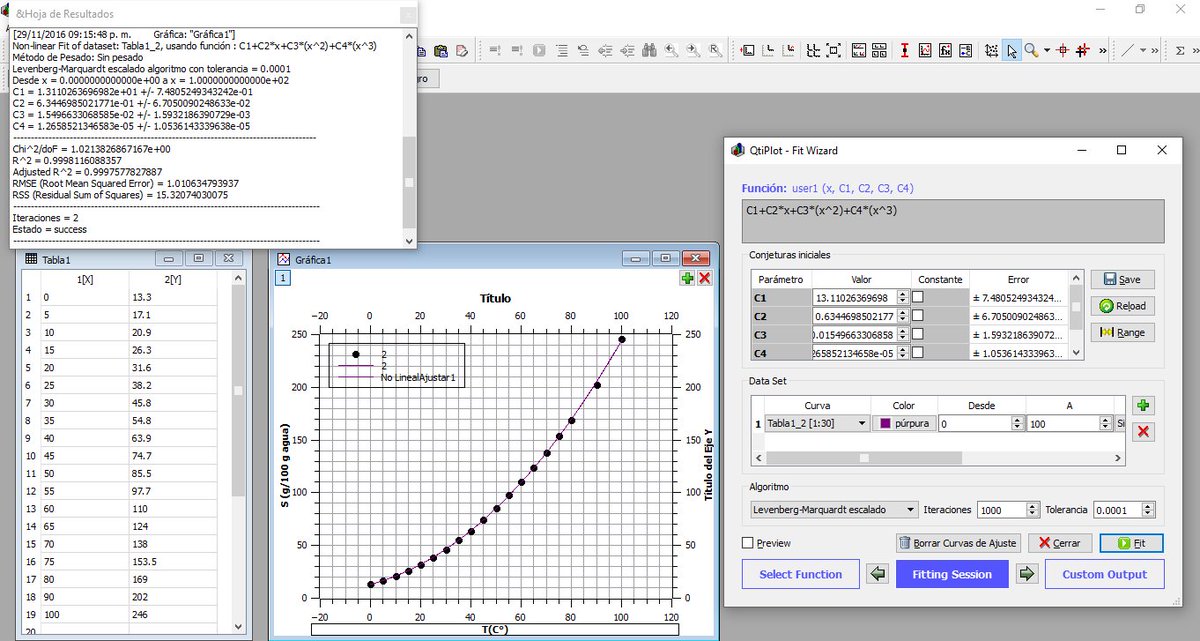The image size is (1200, 641).
Task: Open the Algoritmo Levenberg-Marquardt dropdown
Action: click(x=834, y=510)
